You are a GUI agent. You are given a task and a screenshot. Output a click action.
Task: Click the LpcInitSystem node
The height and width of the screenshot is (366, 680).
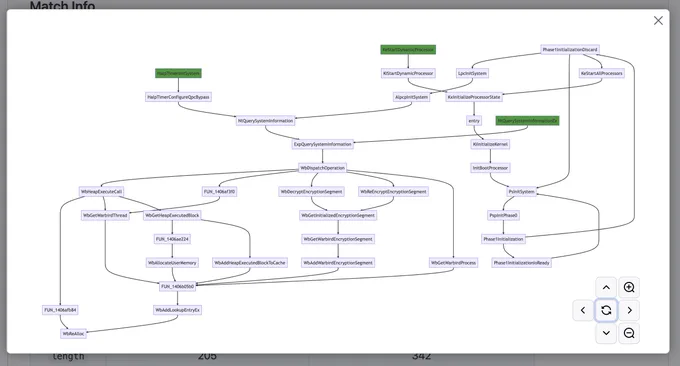pyautogui.click(x=472, y=73)
